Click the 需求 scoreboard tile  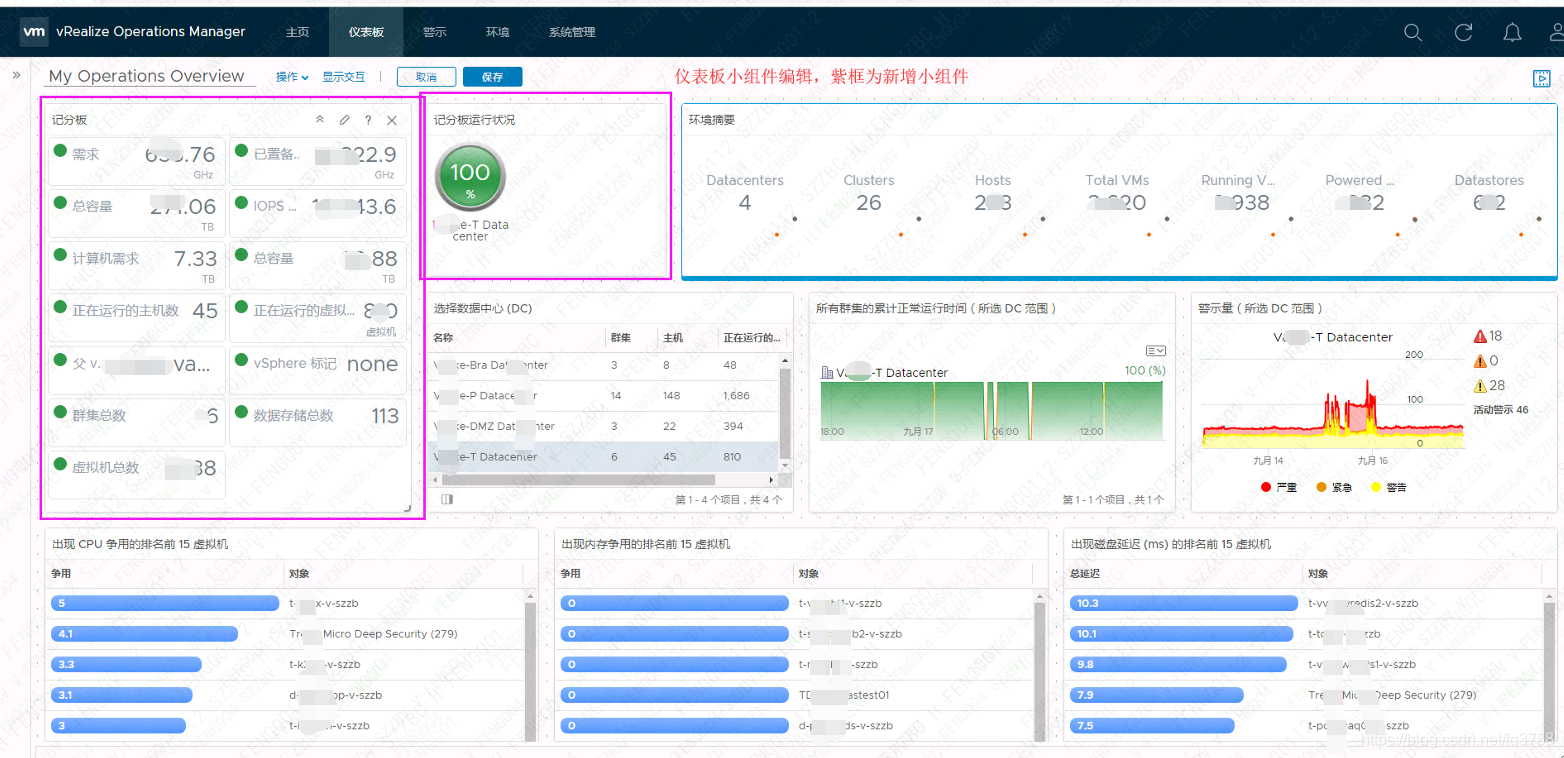[x=137, y=161]
